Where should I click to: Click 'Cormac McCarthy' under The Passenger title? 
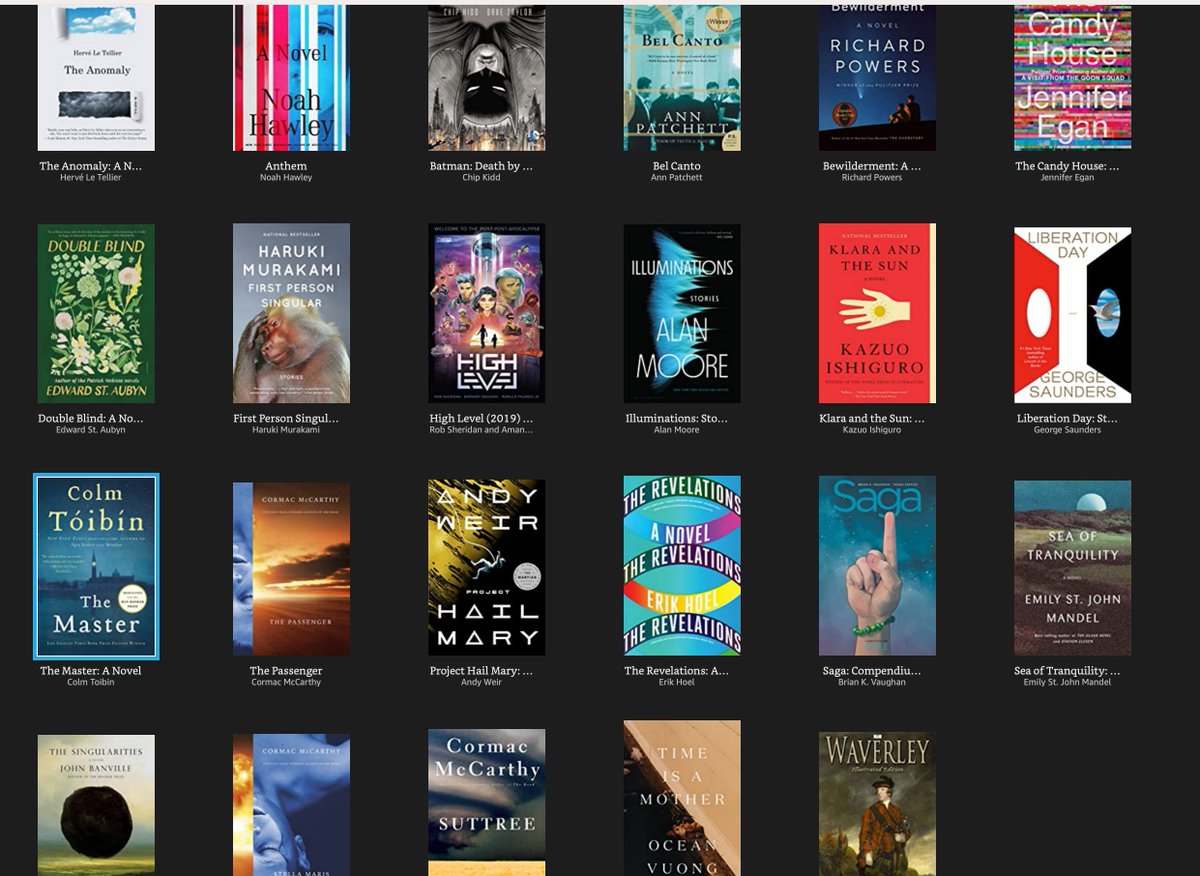click(286, 682)
